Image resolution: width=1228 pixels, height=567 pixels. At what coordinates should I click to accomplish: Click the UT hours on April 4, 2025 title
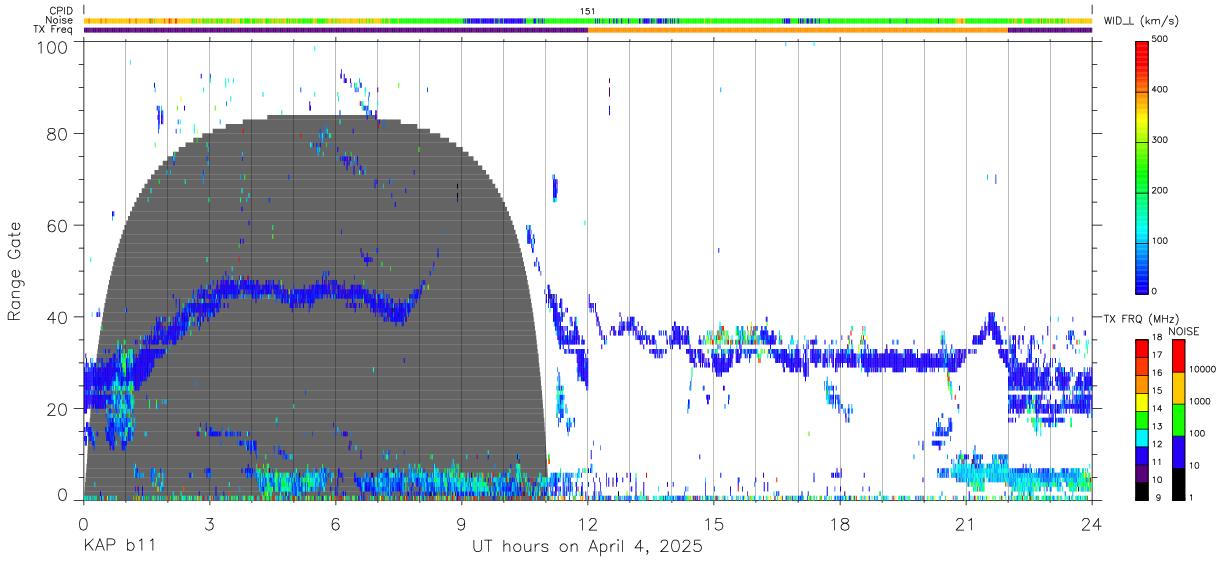(587, 547)
